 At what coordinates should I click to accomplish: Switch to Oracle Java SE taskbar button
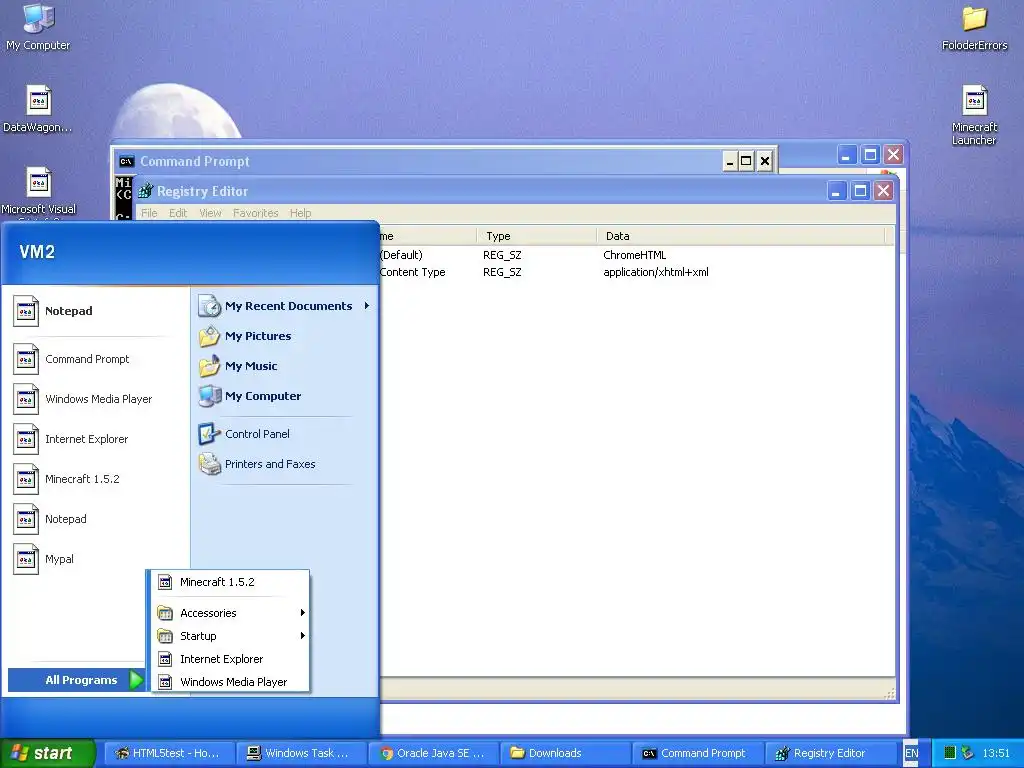pos(433,754)
